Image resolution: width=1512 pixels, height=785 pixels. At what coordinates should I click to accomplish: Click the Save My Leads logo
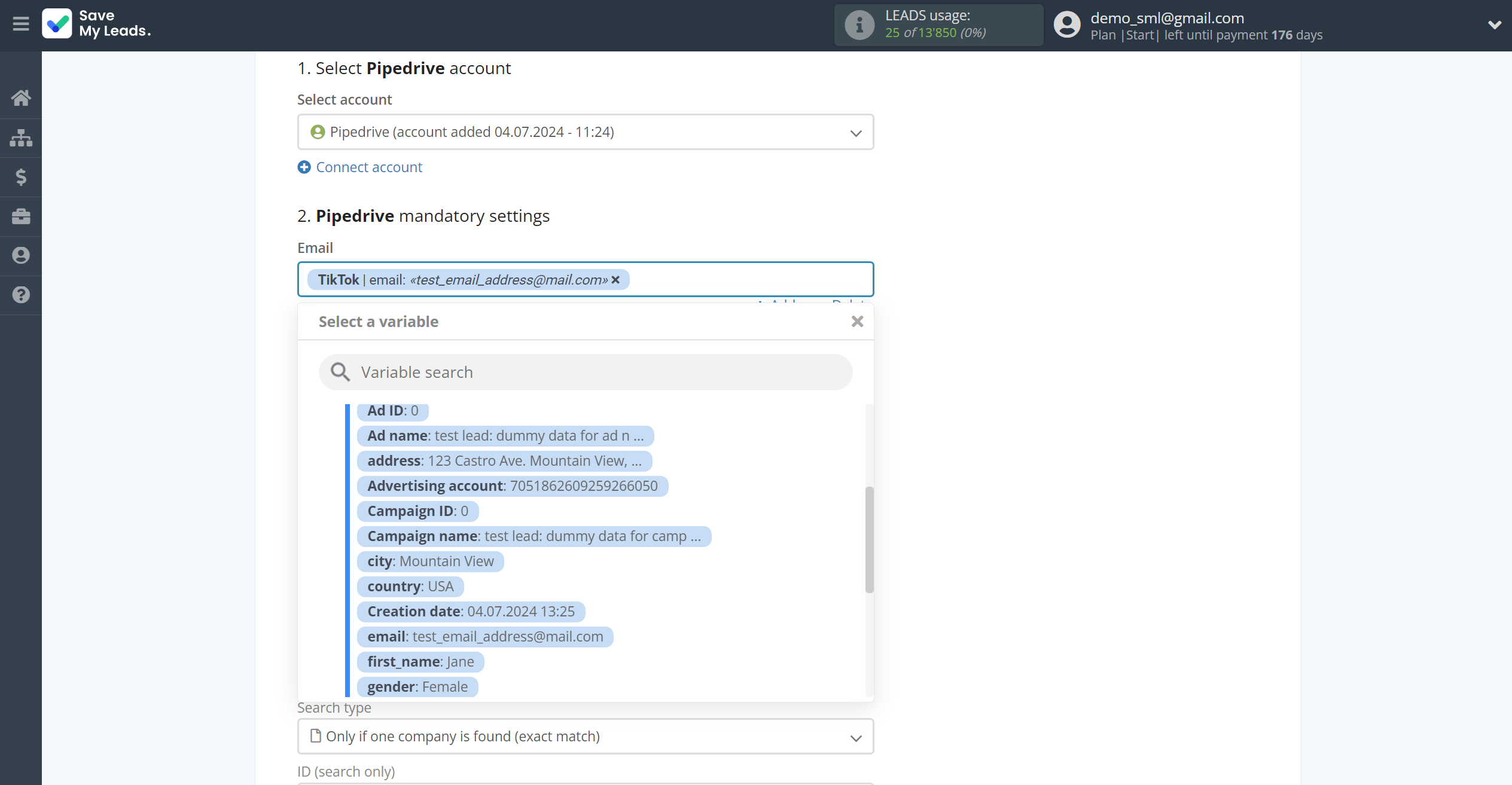click(96, 24)
